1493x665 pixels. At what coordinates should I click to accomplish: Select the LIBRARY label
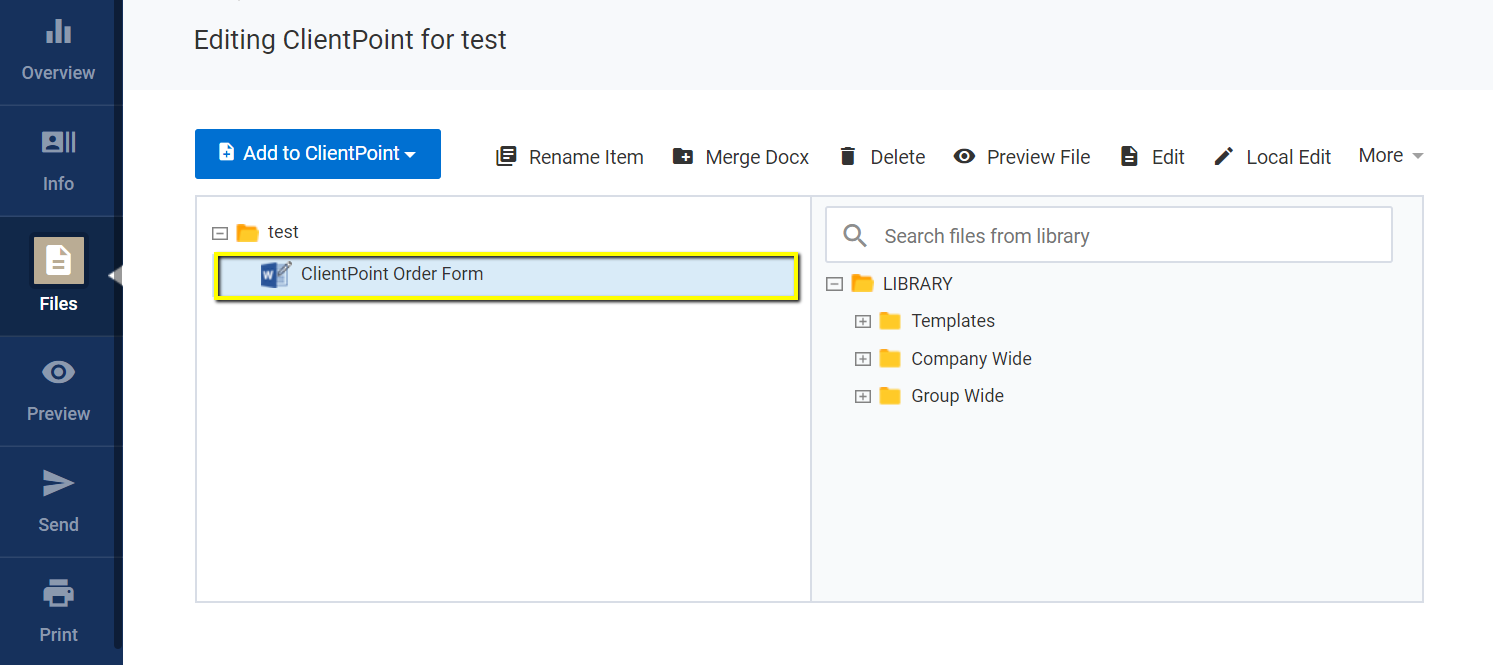click(x=918, y=284)
